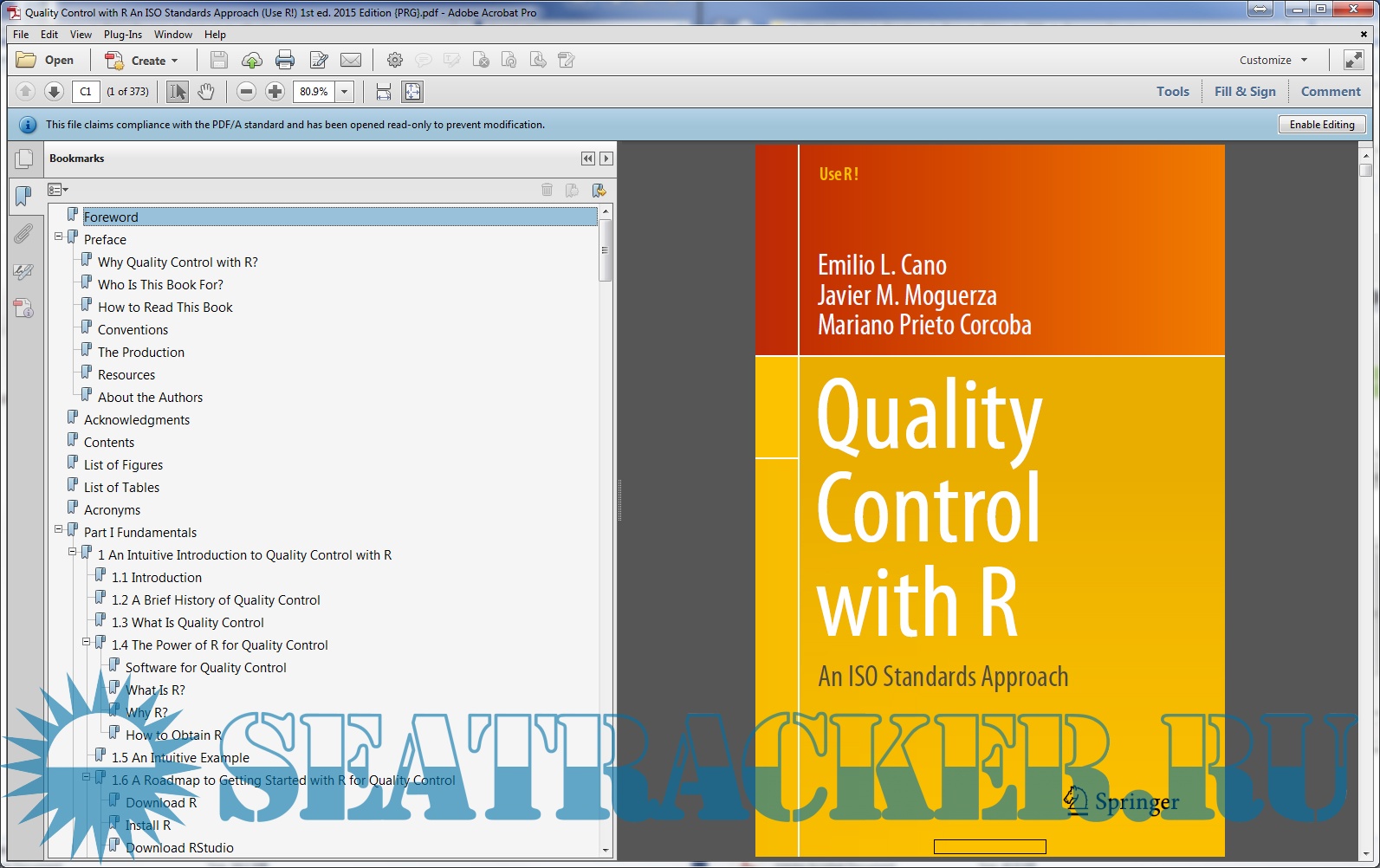Image resolution: width=1380 pixels, height=868 pixels.
Task: Click the Print file icon
Action: pyautogui.click(x=284, y=60)
